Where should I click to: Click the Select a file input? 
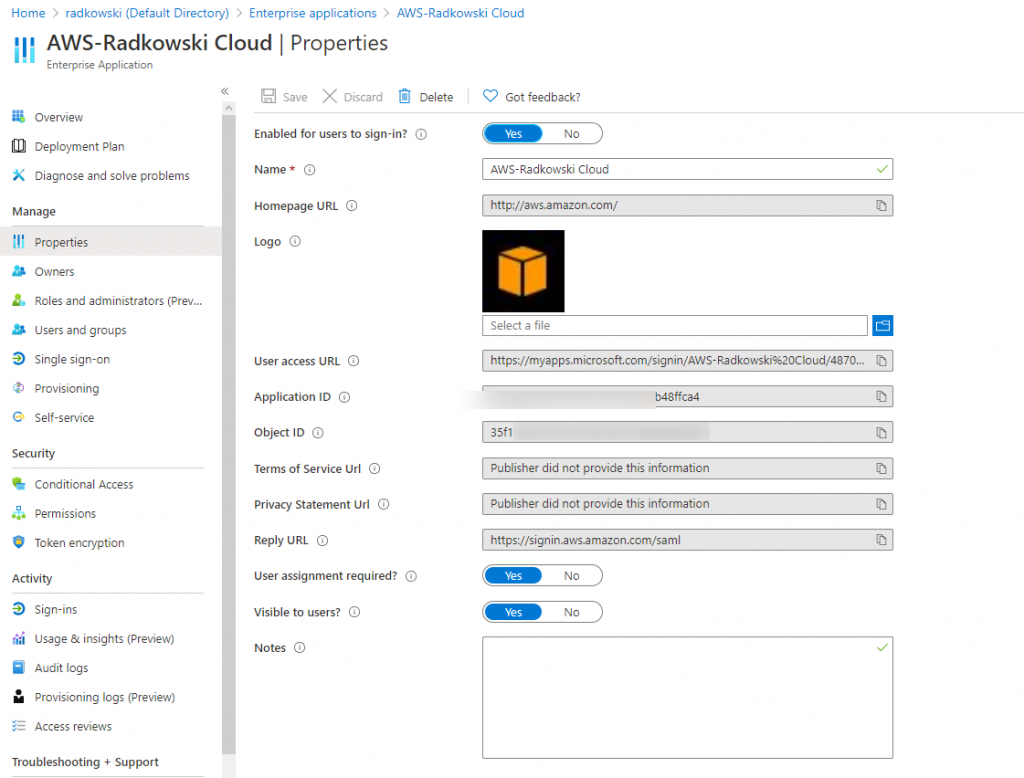675,325
